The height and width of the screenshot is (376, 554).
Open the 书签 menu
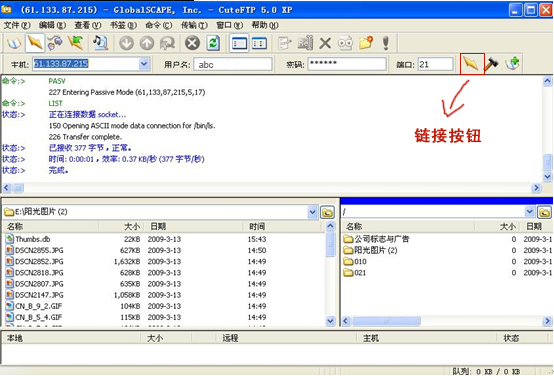pyautogui.click(x=123, y=25)
